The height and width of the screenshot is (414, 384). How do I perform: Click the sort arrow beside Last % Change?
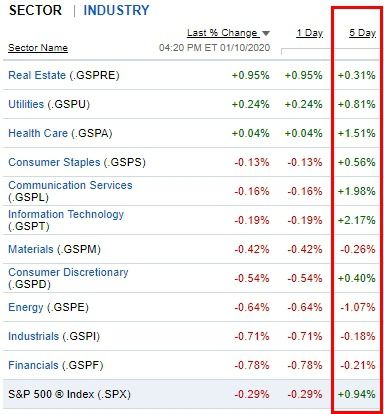(266, 33)
